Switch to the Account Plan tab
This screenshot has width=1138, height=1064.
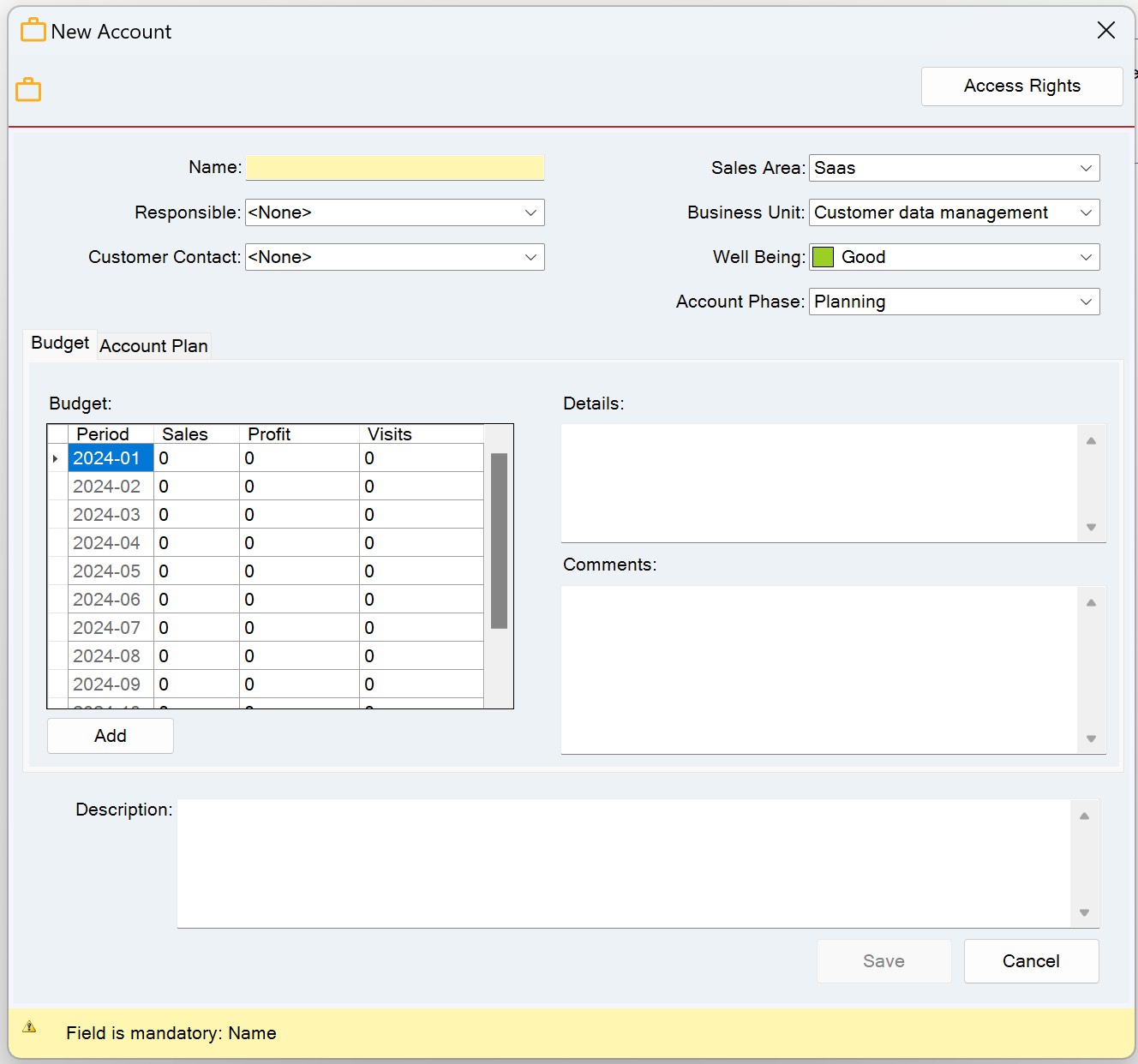tap(153, 346)
